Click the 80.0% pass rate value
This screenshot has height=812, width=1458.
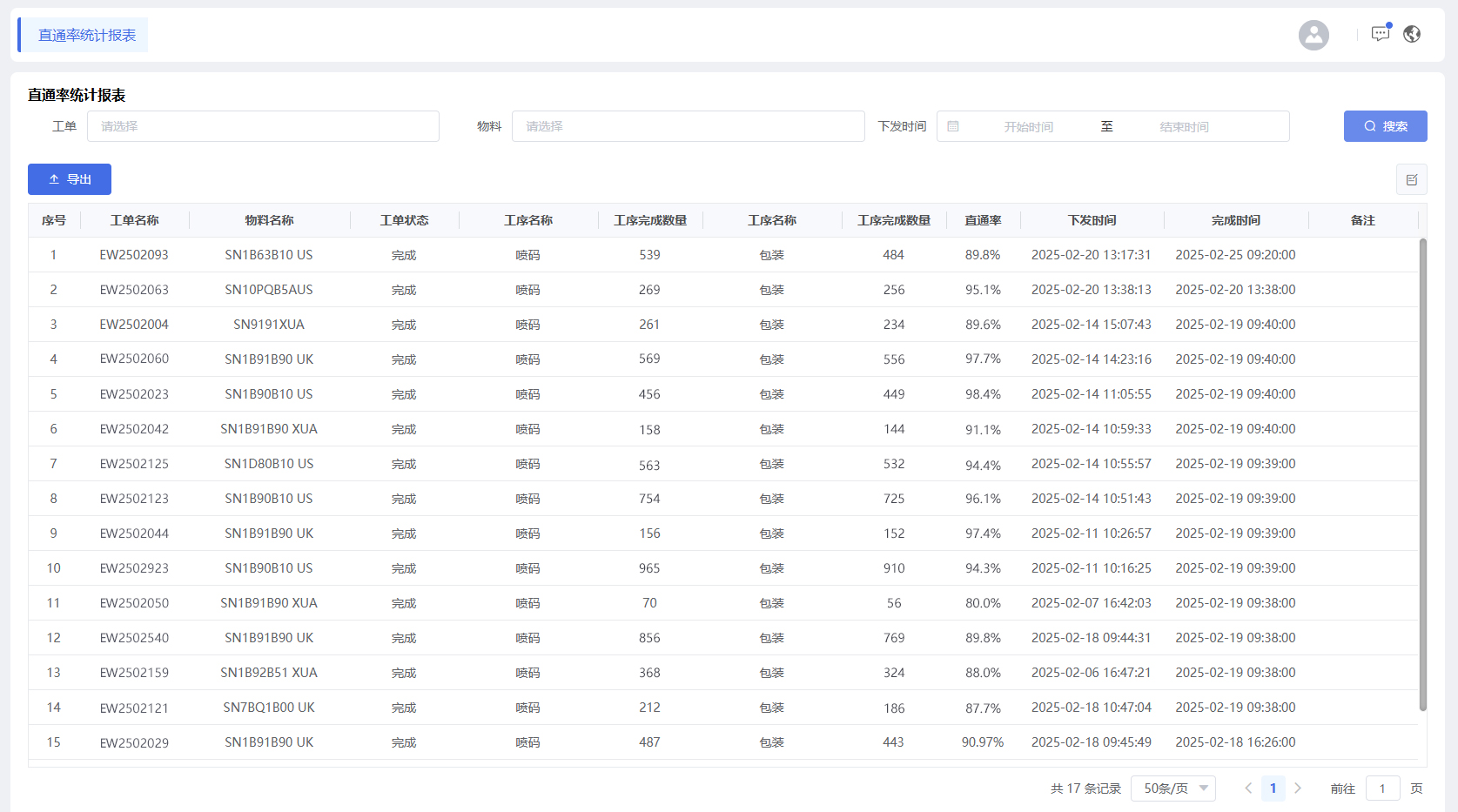pyautogui.click(x=983, y=603)
